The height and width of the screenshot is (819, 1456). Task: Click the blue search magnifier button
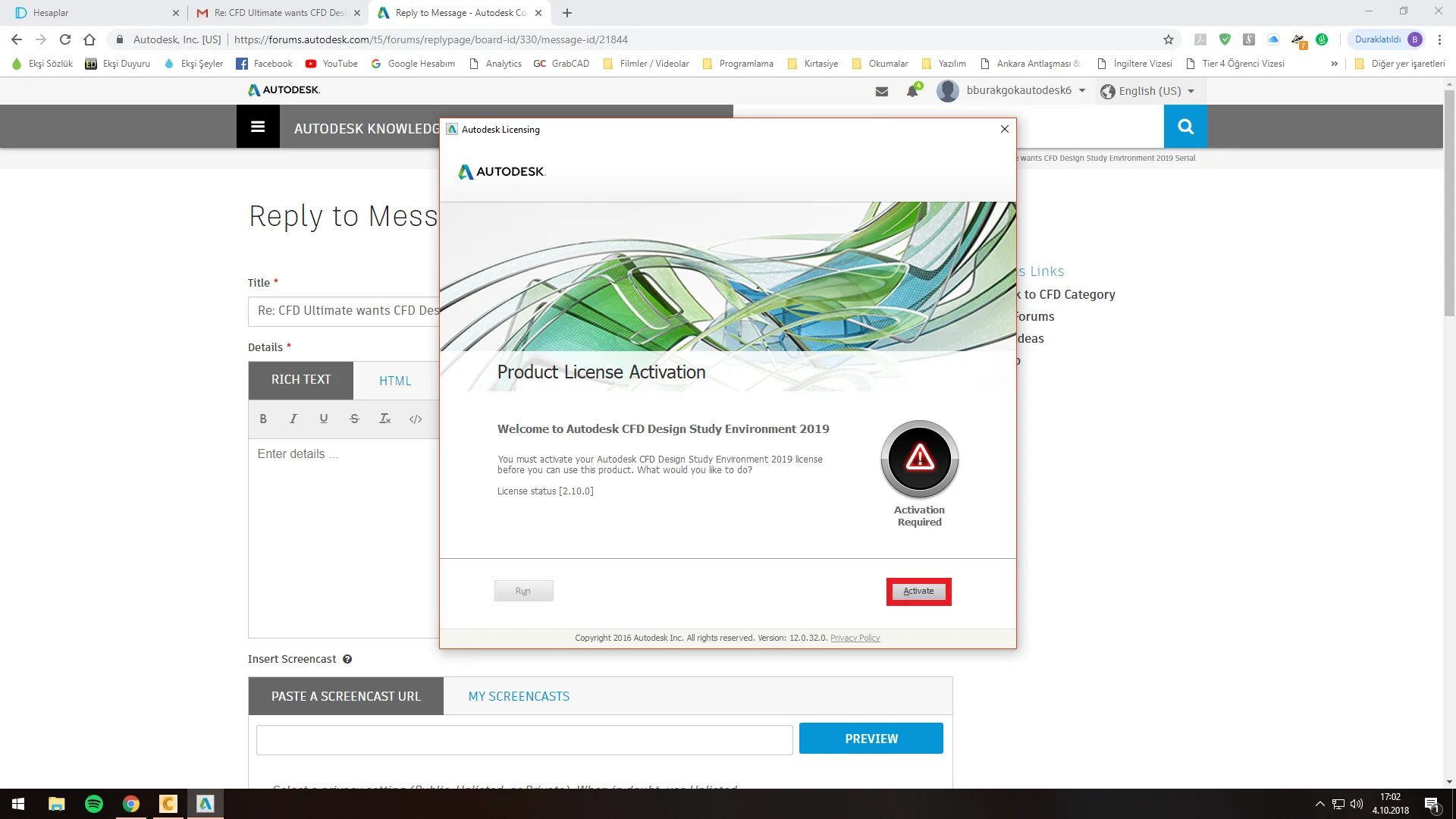[x=1185, y=127]
